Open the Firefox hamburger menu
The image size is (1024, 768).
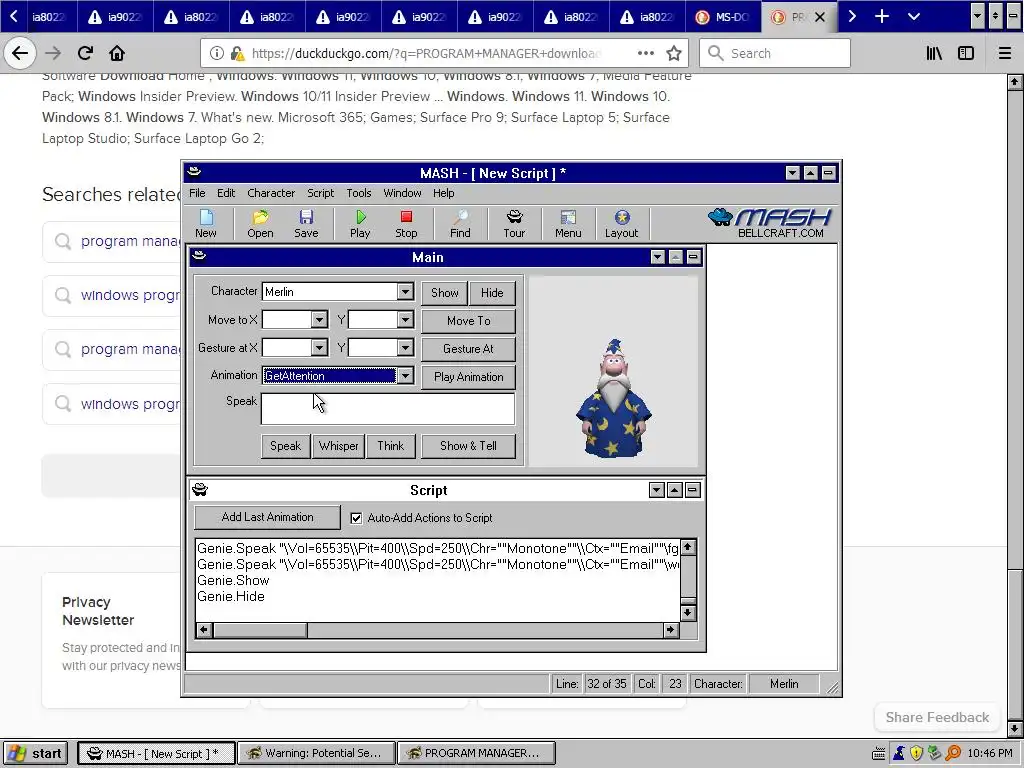(1004, 53)
